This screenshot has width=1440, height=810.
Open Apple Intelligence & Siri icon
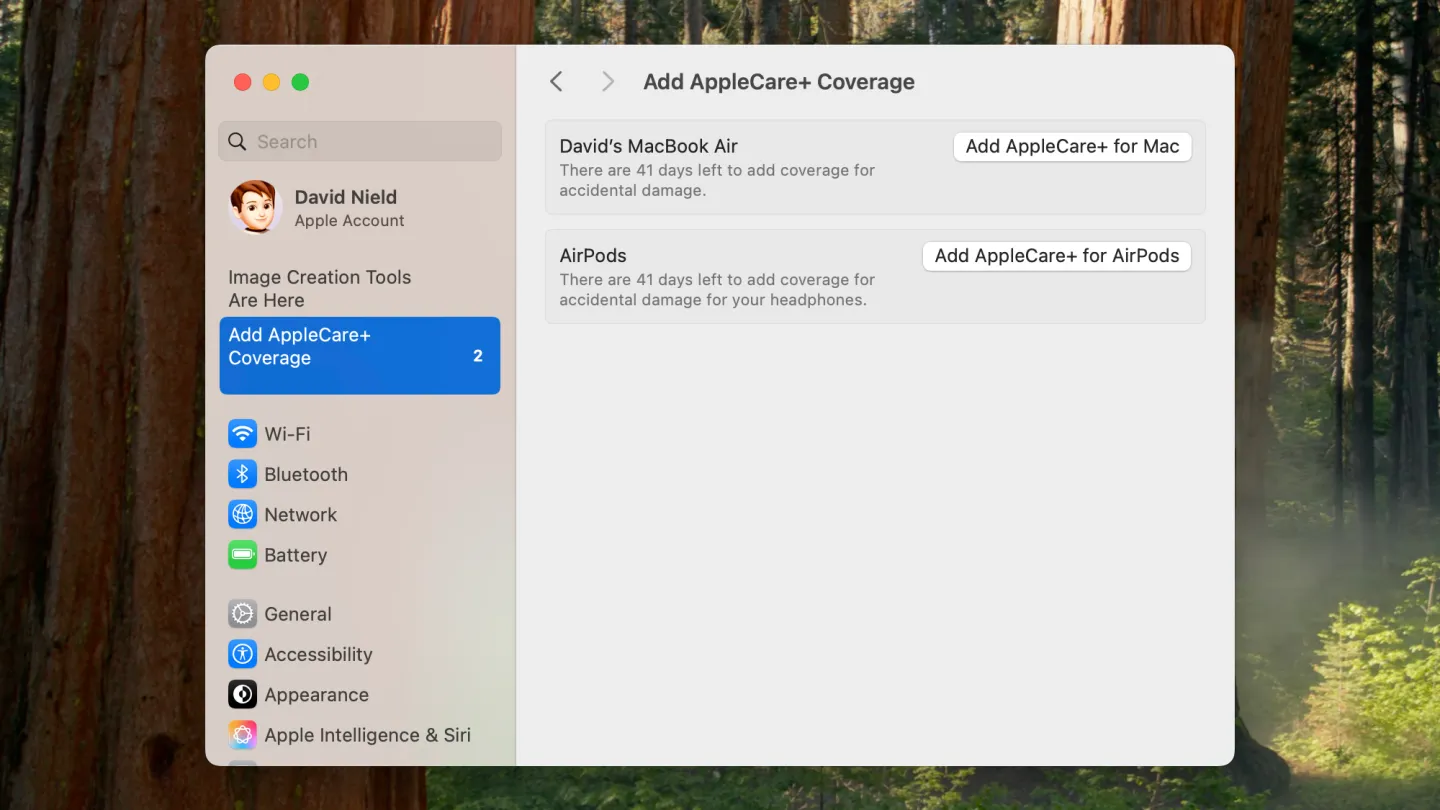click(x=242, y=735)
